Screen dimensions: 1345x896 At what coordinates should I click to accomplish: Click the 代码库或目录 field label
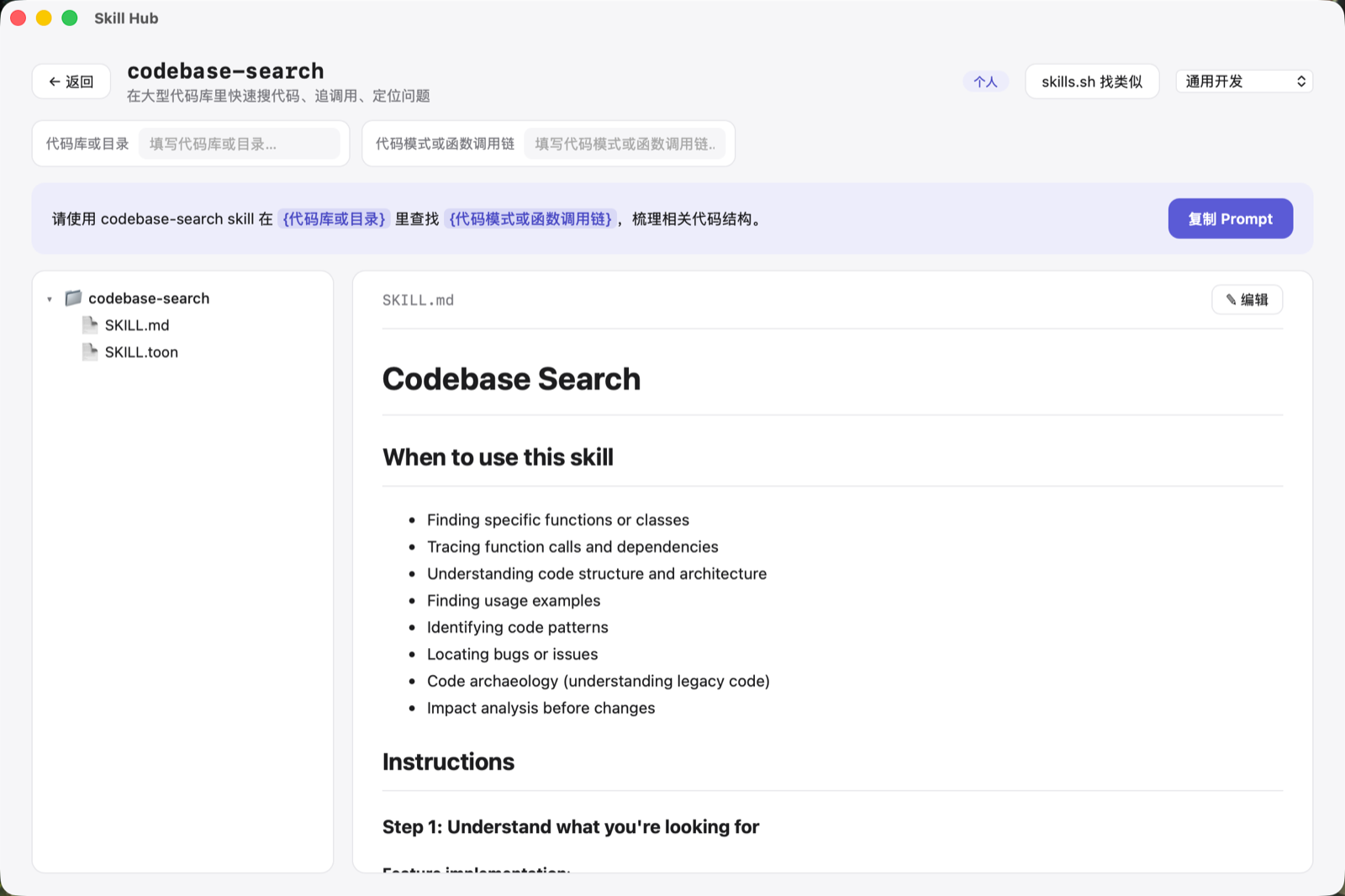point(87,144)
